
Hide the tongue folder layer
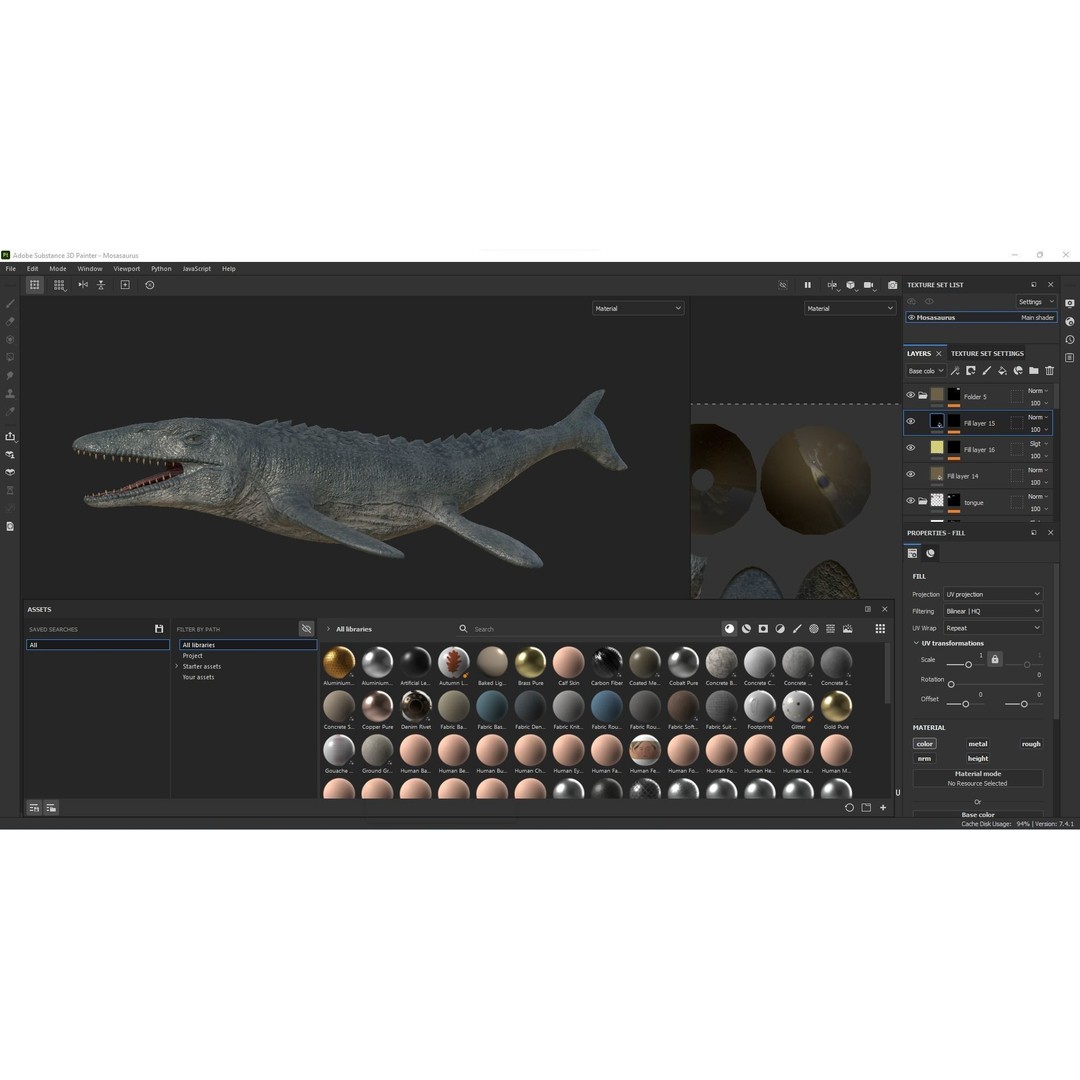click(x=911, y=501)
